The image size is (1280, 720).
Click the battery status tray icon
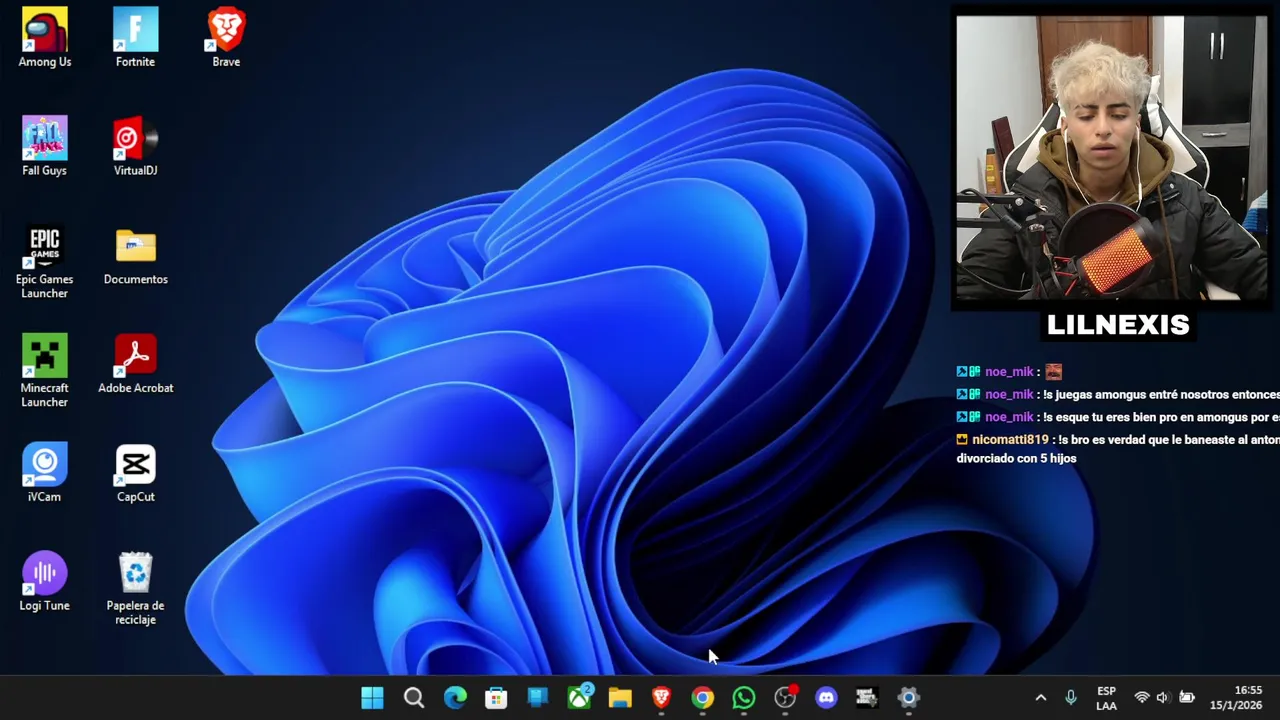pyautogui.click(x=1187, y=698)
